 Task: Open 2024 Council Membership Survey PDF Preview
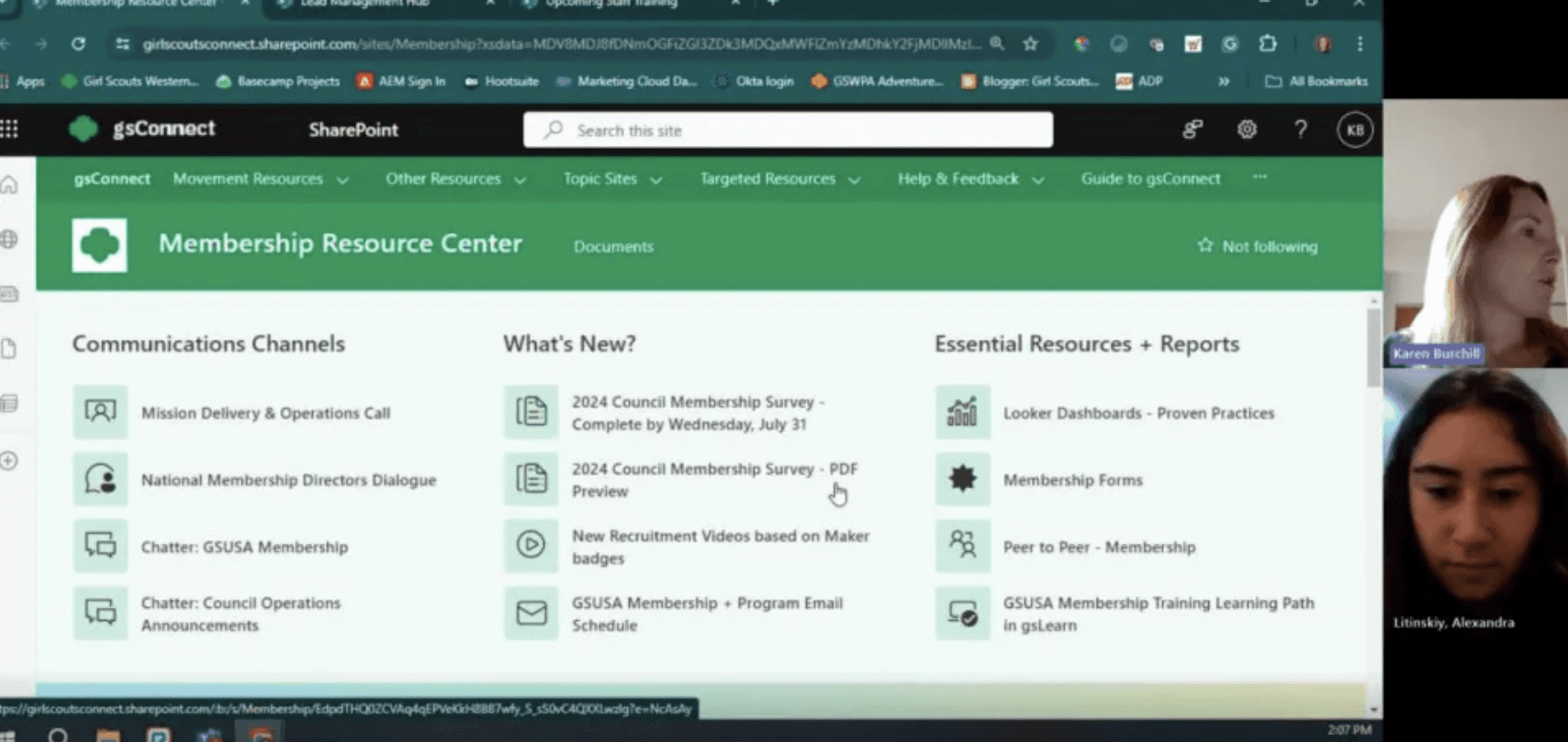[714, 480]
